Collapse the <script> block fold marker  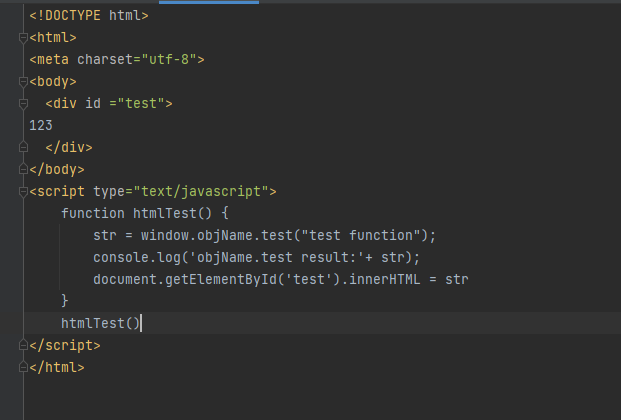click(x=23, y=192)
